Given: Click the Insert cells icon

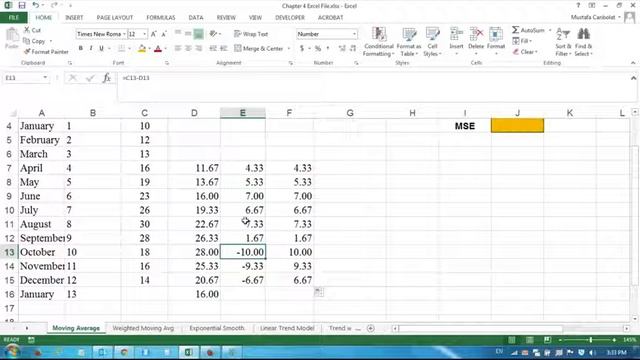Looking at the screenshot, I should click(x=456, y=34).
